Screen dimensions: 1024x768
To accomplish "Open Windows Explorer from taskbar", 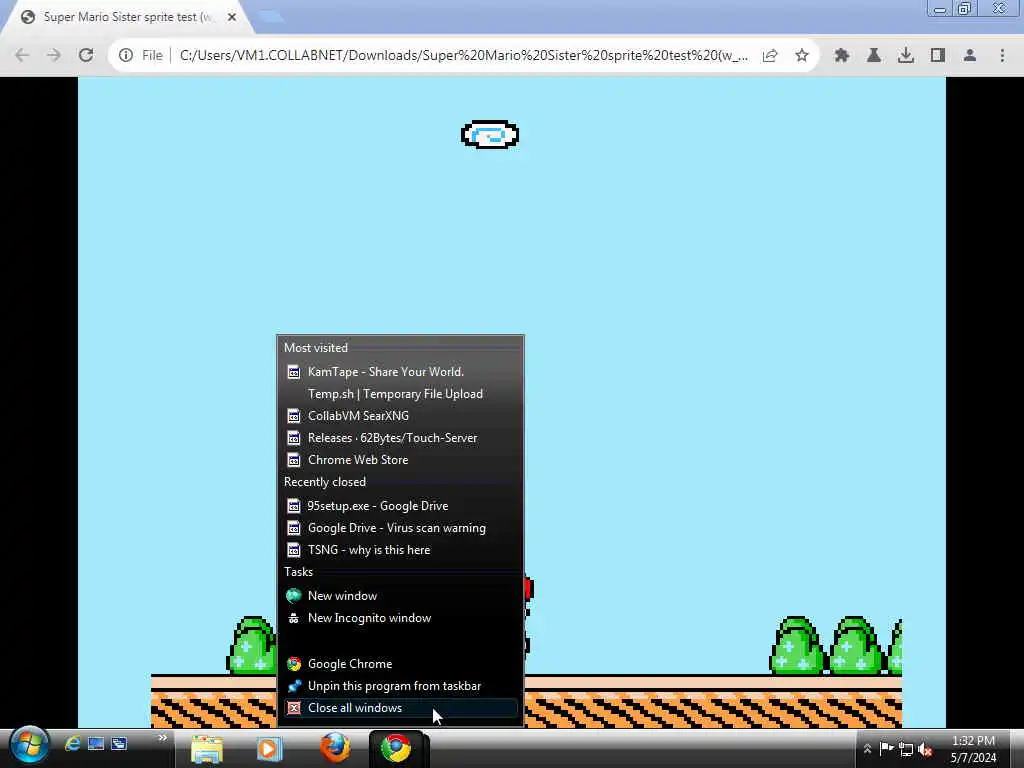I will 207,749.
